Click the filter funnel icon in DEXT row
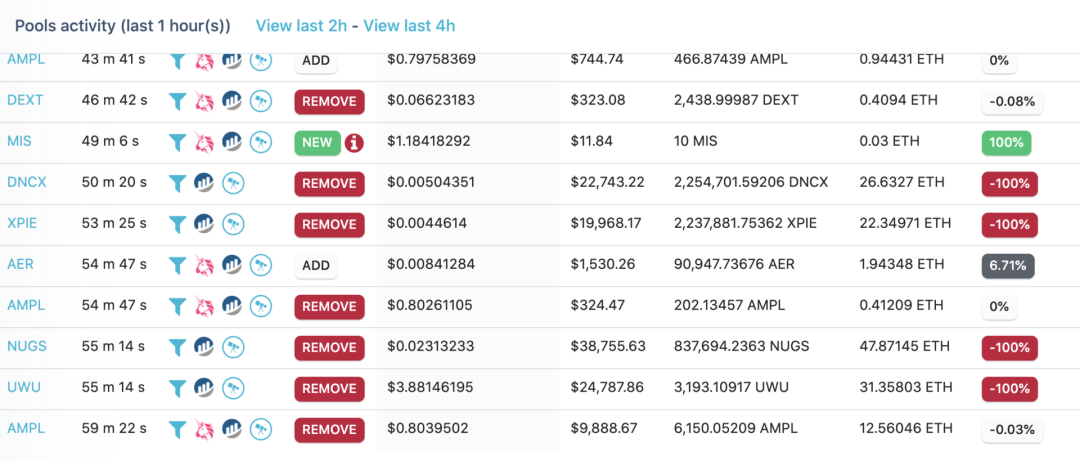The height and width of the screenshot is (461, 1080). (x=177, y=101)
